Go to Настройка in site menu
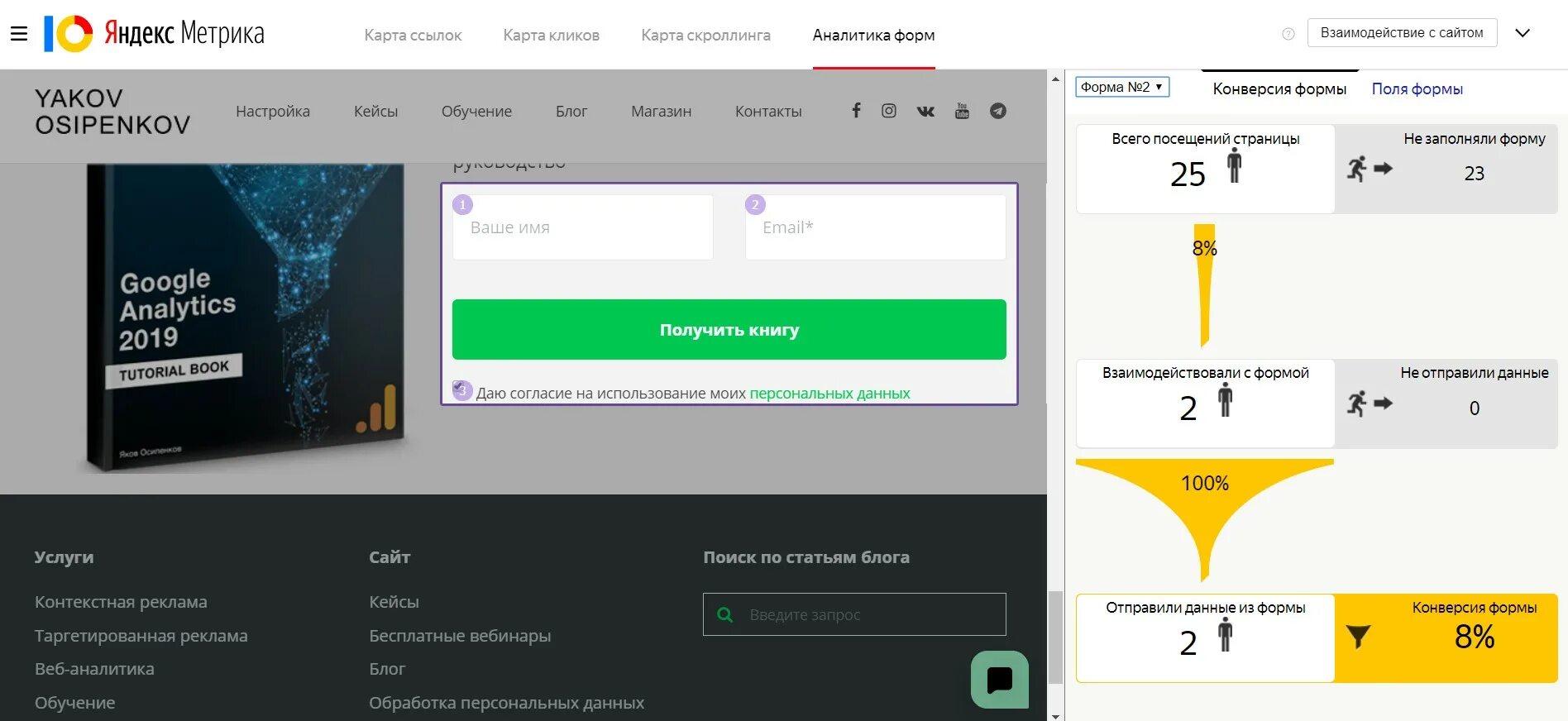 pos(273,111)
